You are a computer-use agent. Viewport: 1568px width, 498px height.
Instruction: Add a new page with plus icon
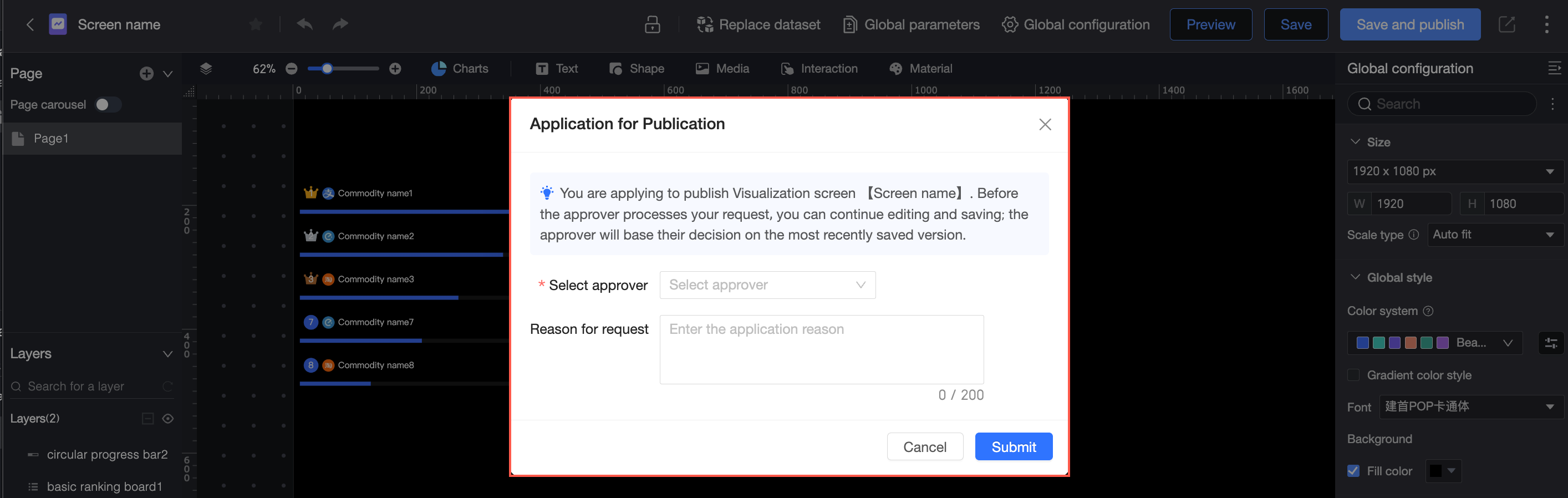[146, 74]
